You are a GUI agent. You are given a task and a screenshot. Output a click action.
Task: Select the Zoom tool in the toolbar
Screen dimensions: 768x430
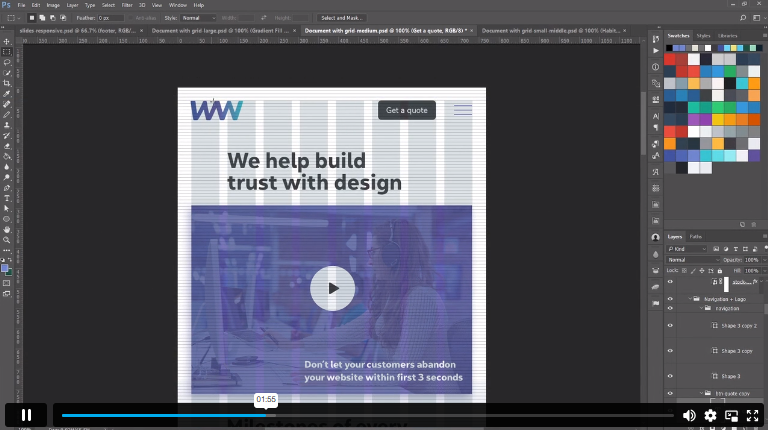coord(7,240)
